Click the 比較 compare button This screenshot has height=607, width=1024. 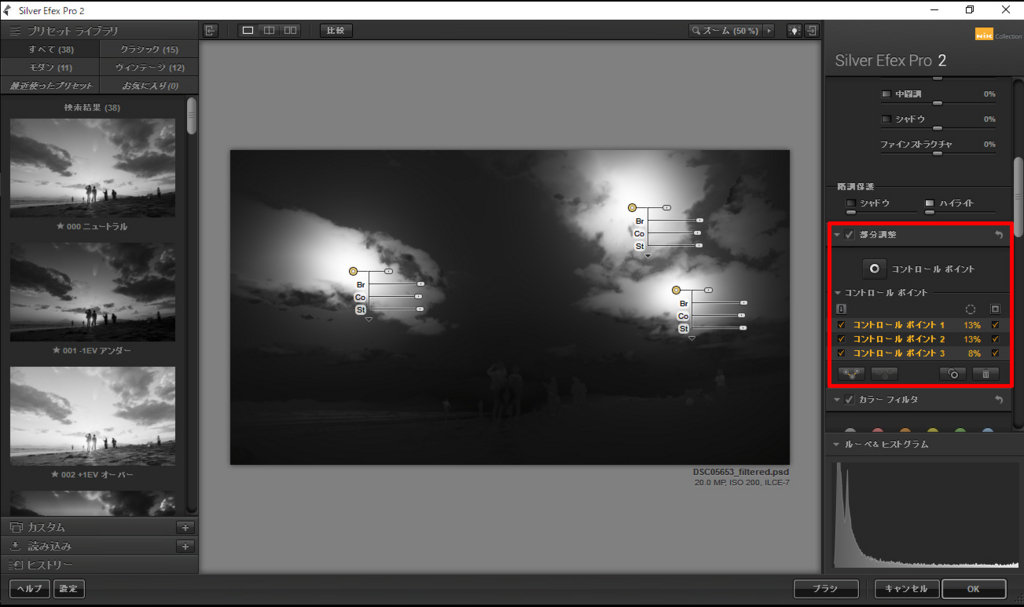point(336,30)
